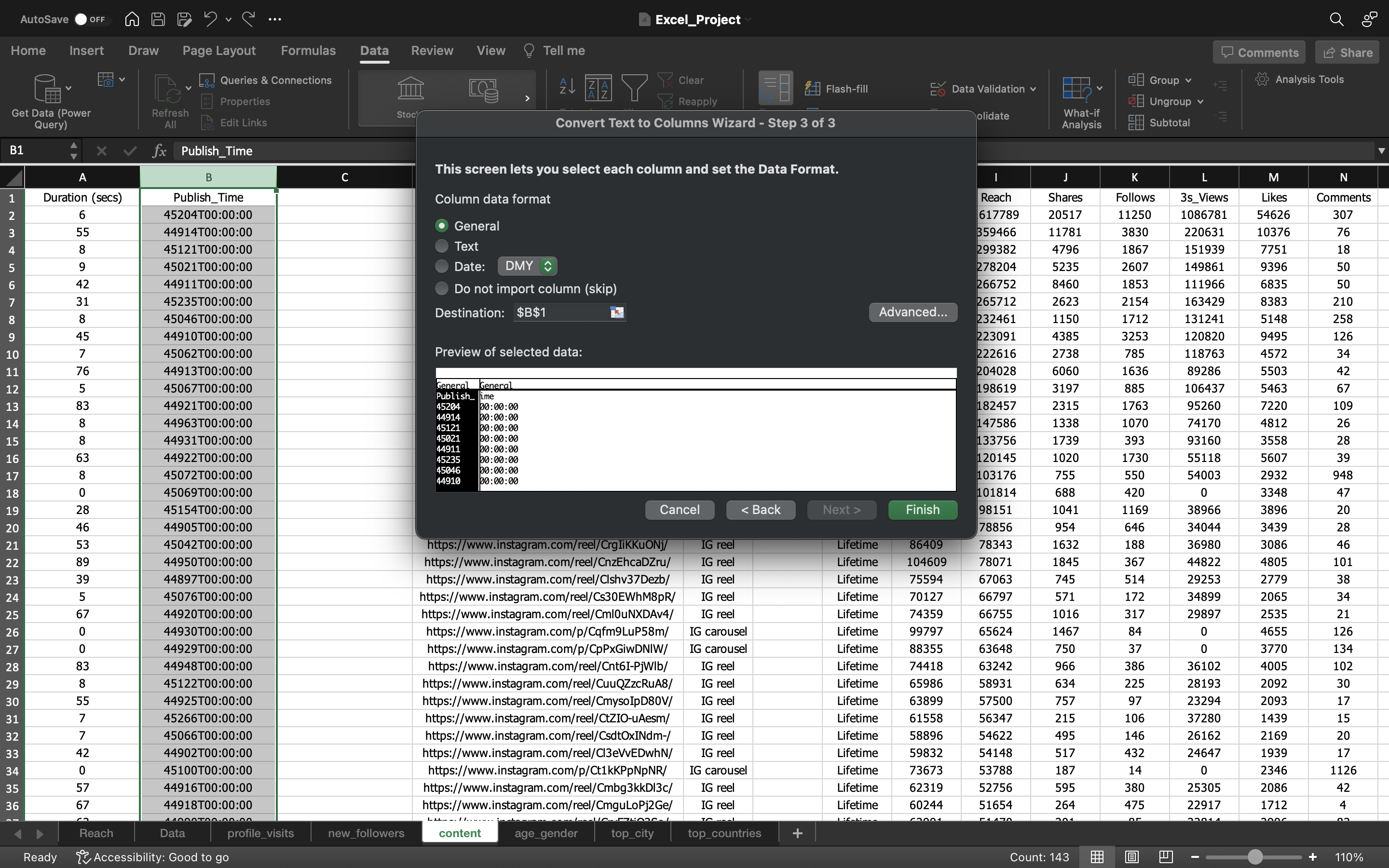Click the Search magnifier icon
The height and width of the screenshot is (868, 1389).
tap(1336, 19)
